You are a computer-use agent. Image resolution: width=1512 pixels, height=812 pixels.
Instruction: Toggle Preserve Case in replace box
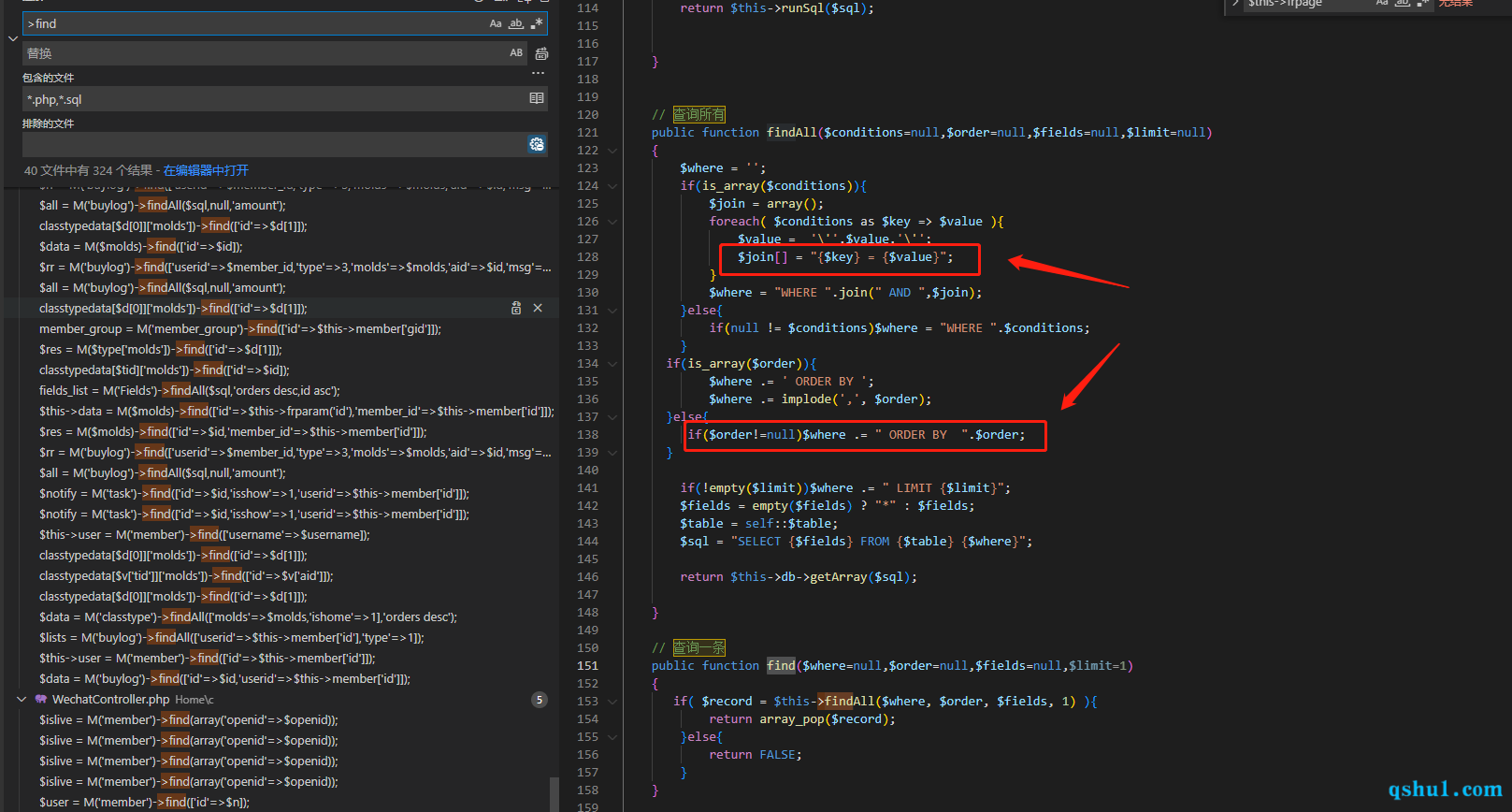tap(516, 53)
